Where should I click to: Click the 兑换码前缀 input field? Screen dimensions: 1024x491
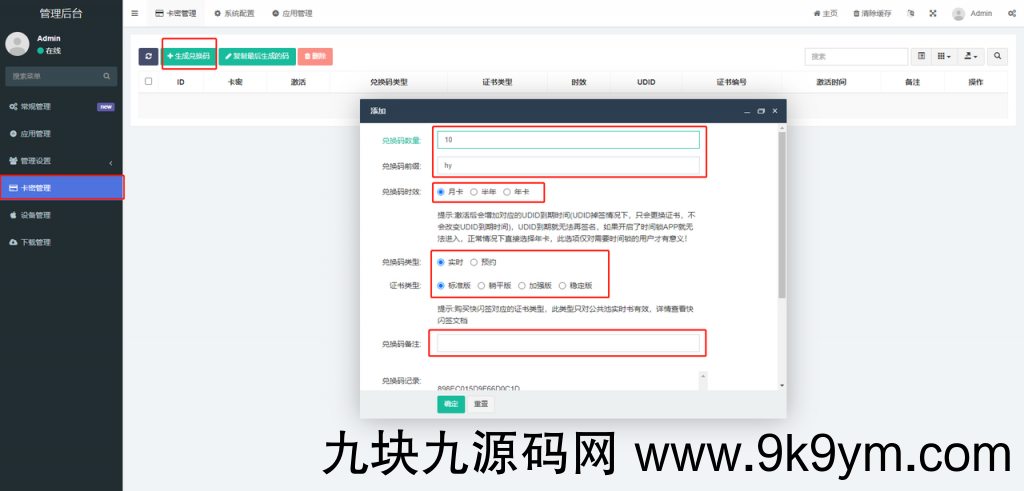[568, 166]
